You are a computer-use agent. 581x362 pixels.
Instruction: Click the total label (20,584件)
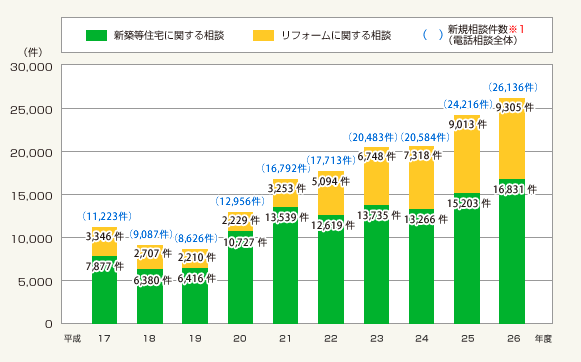[x=425, y=137]
